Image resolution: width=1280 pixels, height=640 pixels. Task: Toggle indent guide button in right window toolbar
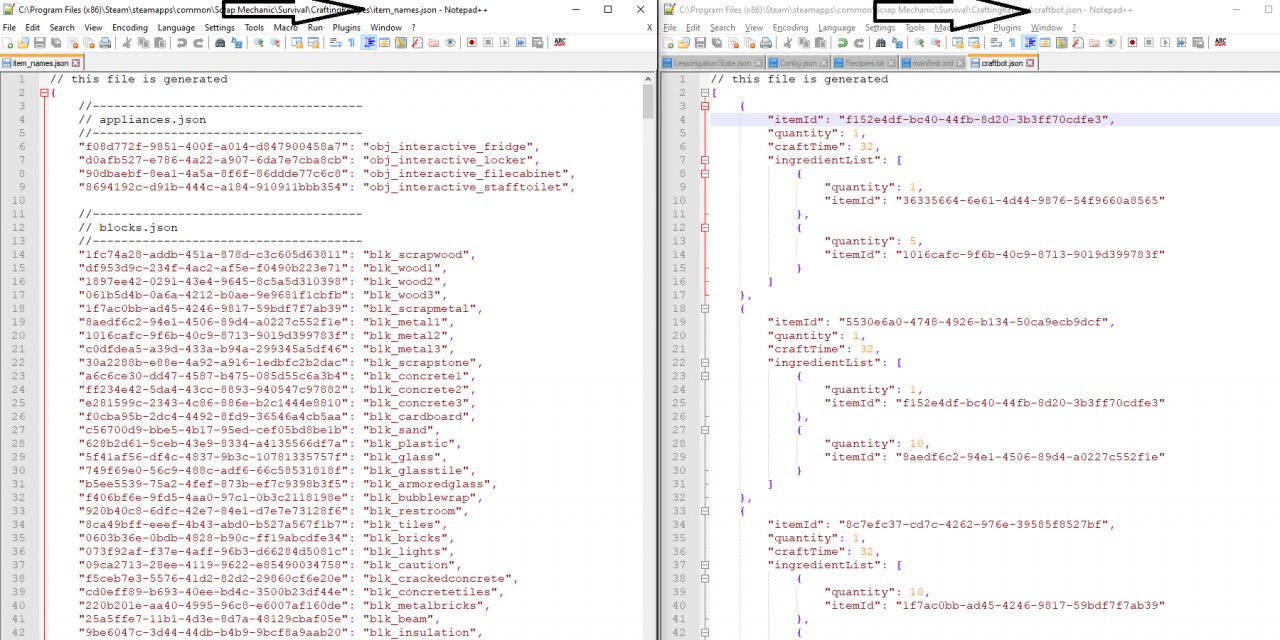pos(1029,43)
